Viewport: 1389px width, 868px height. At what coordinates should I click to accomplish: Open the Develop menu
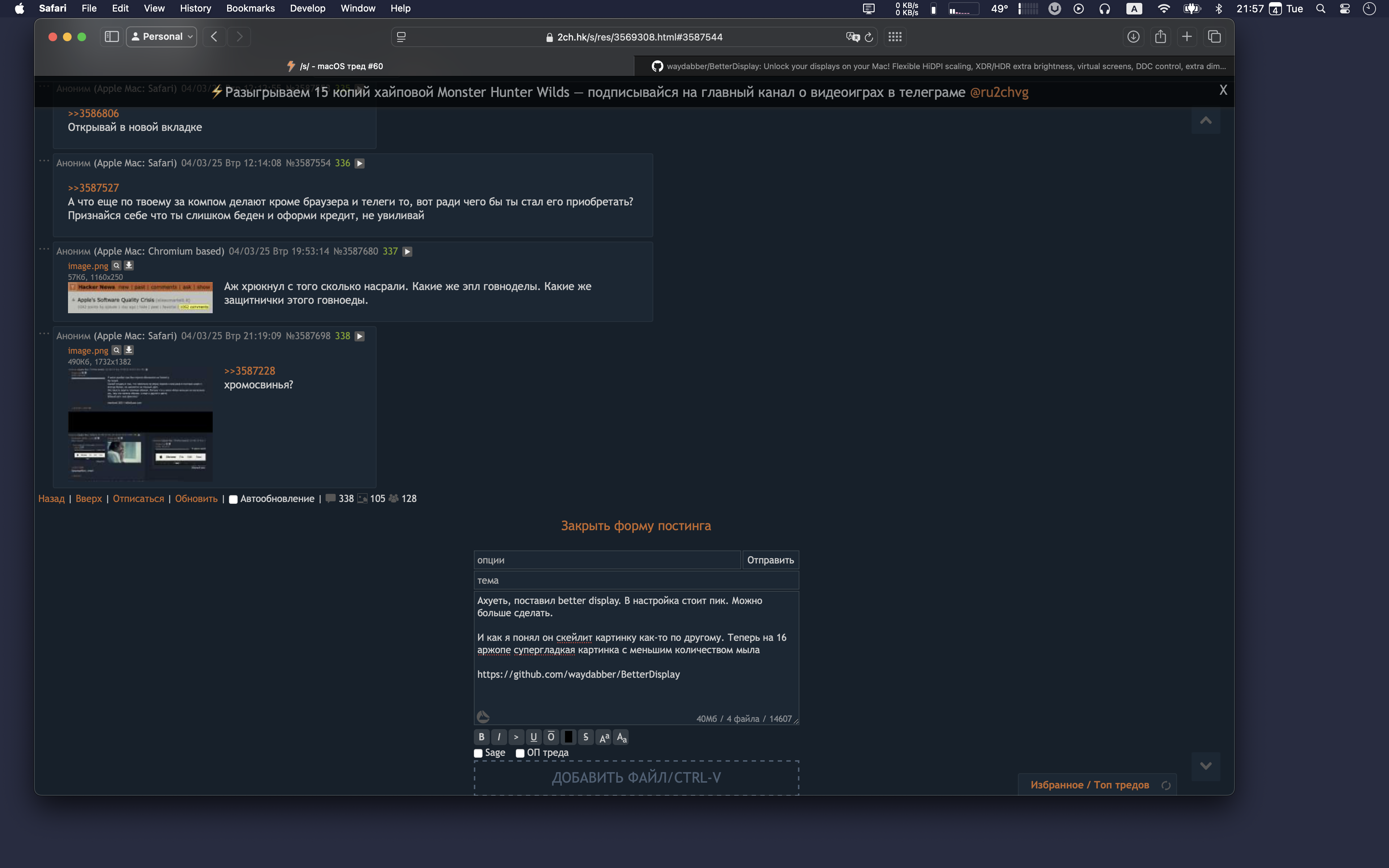click(307, 9)
